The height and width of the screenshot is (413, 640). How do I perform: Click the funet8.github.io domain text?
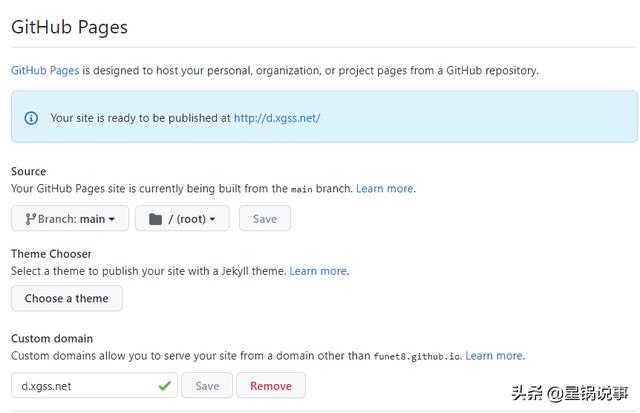tap(417, 356)
